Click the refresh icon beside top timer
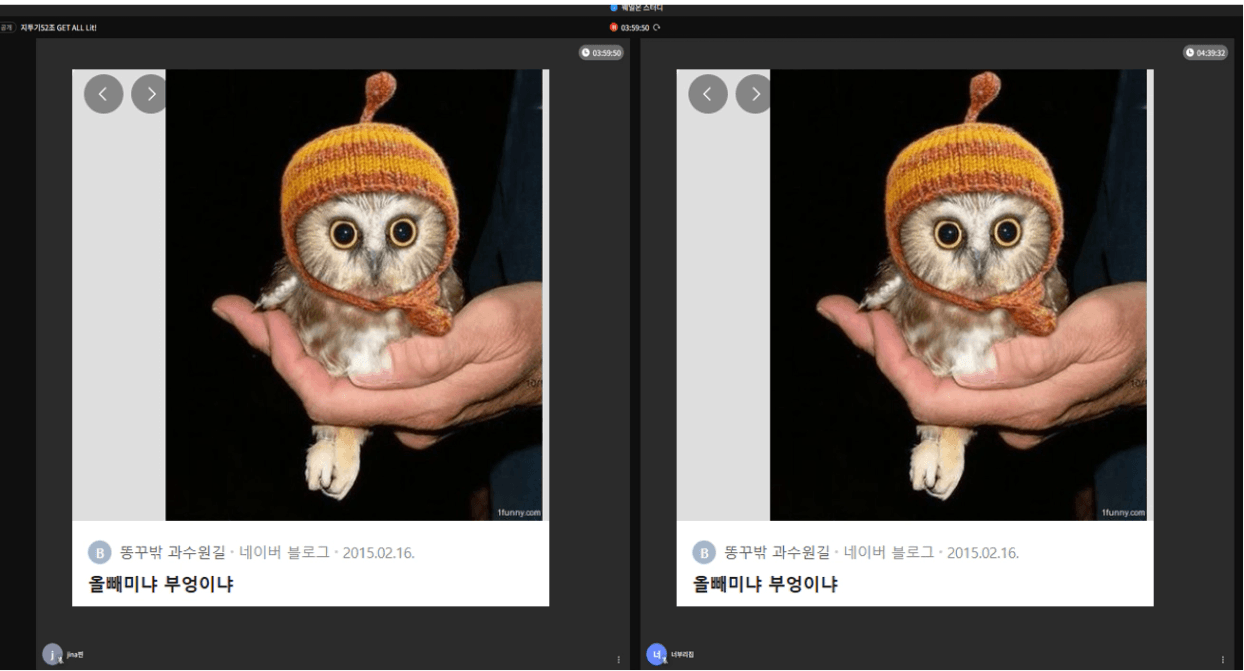Viewport: 1244px width, 671px height. (x=657, y=28)
